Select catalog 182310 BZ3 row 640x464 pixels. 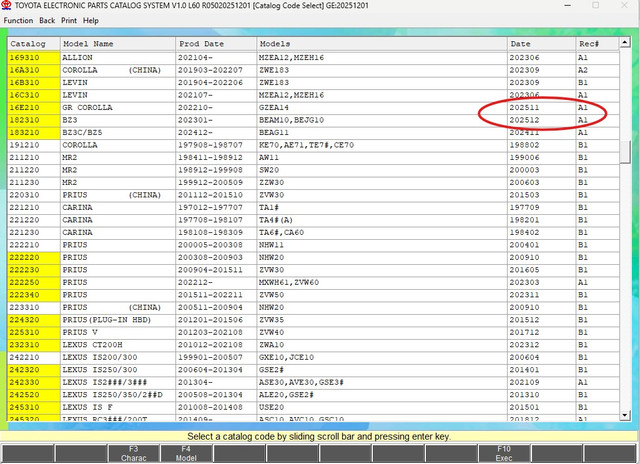click(313, 120)
